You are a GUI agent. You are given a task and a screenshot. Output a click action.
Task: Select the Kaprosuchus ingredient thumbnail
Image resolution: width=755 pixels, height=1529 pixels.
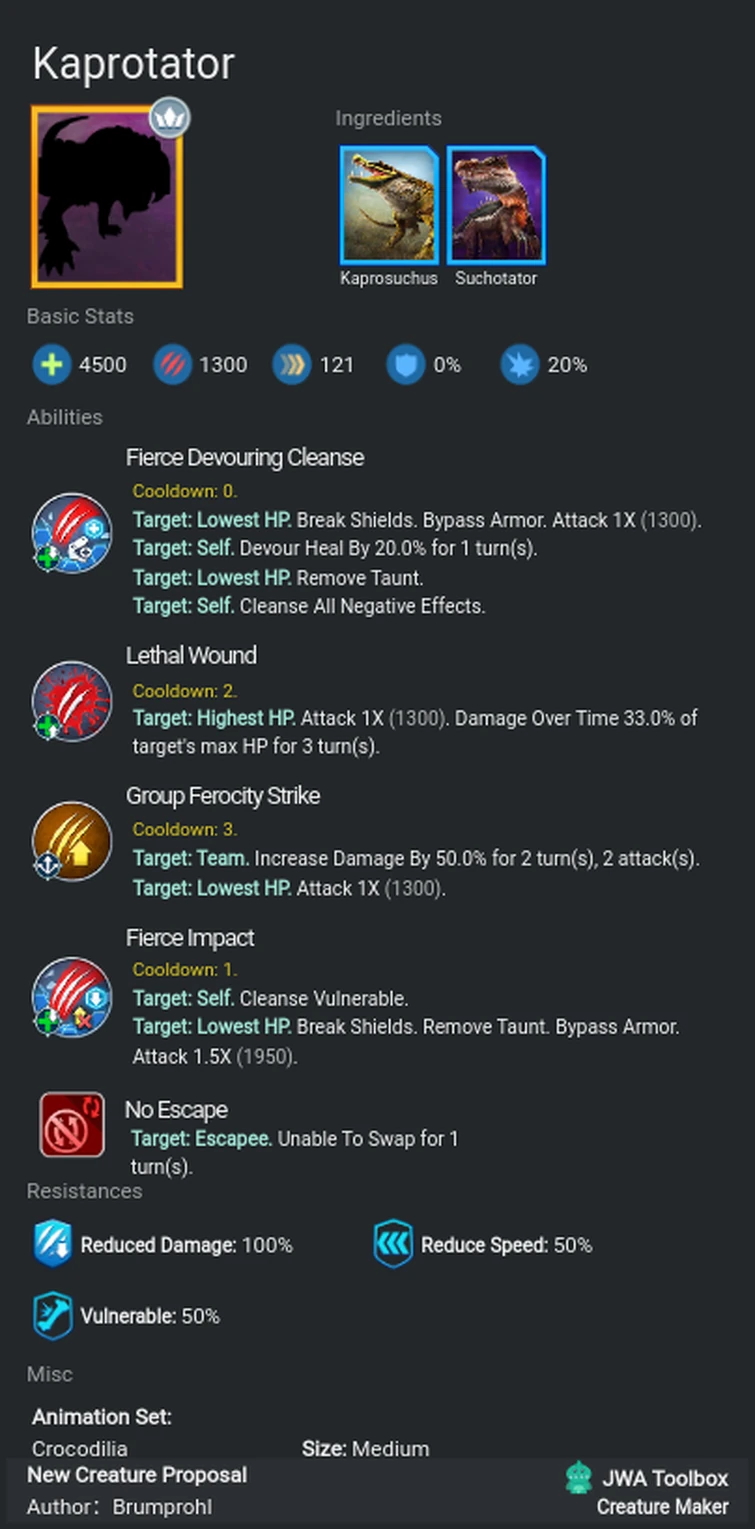389,205
